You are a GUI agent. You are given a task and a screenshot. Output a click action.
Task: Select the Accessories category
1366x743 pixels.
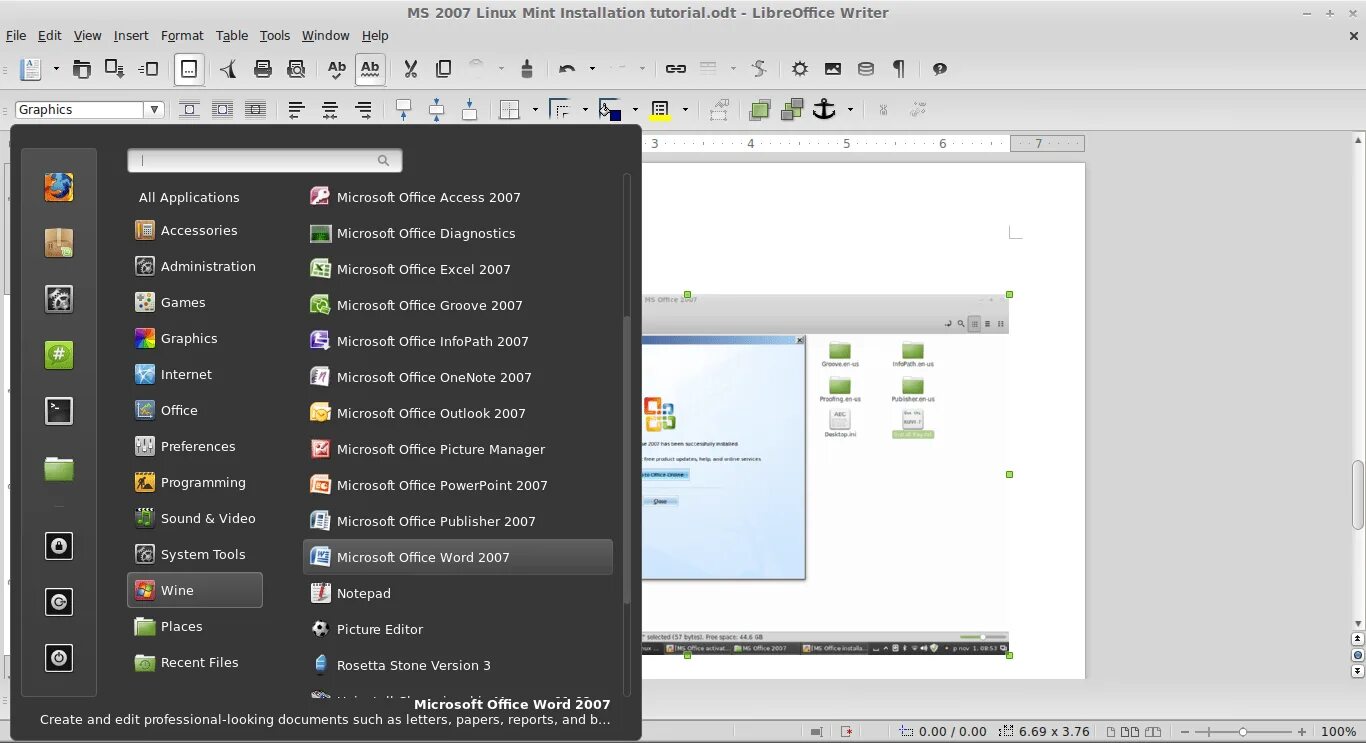tap(195, 230)
